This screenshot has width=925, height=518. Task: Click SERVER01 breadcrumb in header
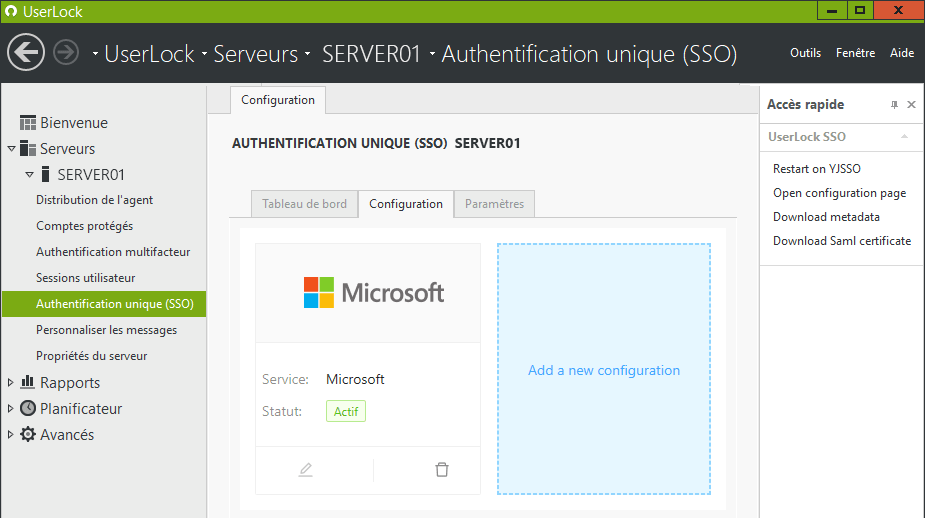click(x=371, y=54)
